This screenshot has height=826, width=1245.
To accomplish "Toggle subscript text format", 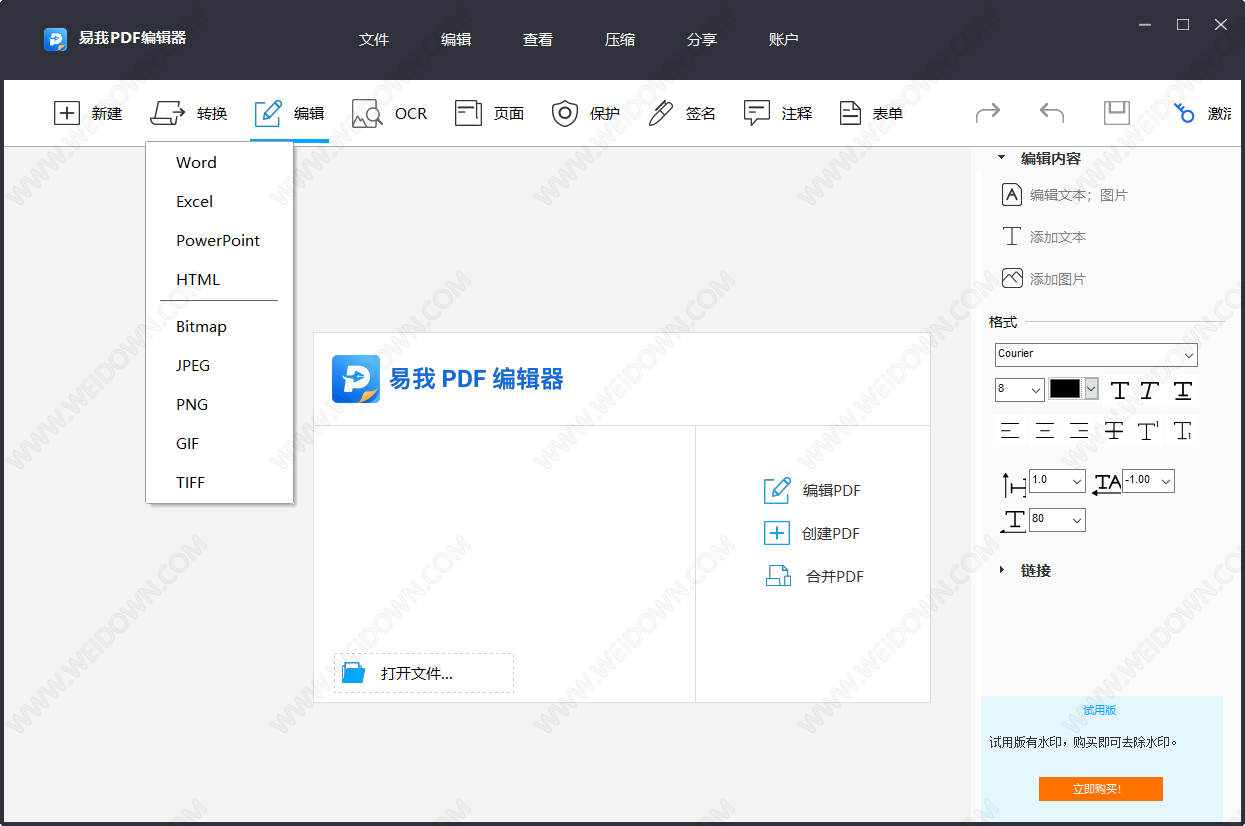I will pos(1183,431).
